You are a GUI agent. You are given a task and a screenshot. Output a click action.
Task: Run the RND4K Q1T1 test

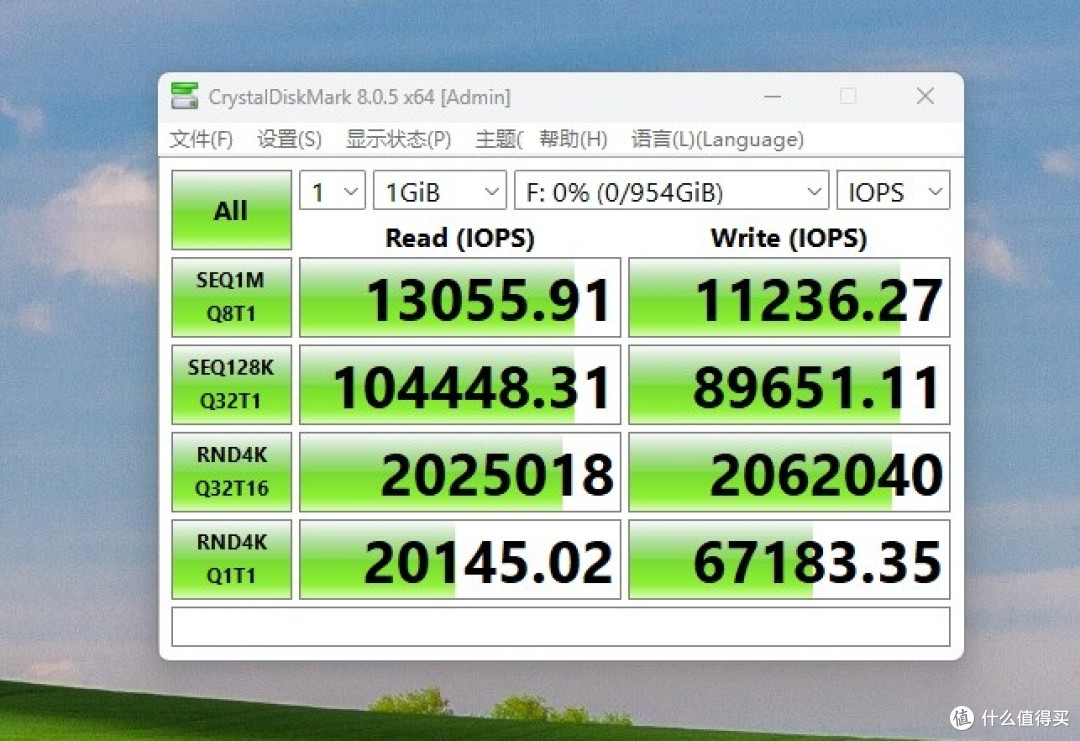pyautogui.click(x=231, y=559)
